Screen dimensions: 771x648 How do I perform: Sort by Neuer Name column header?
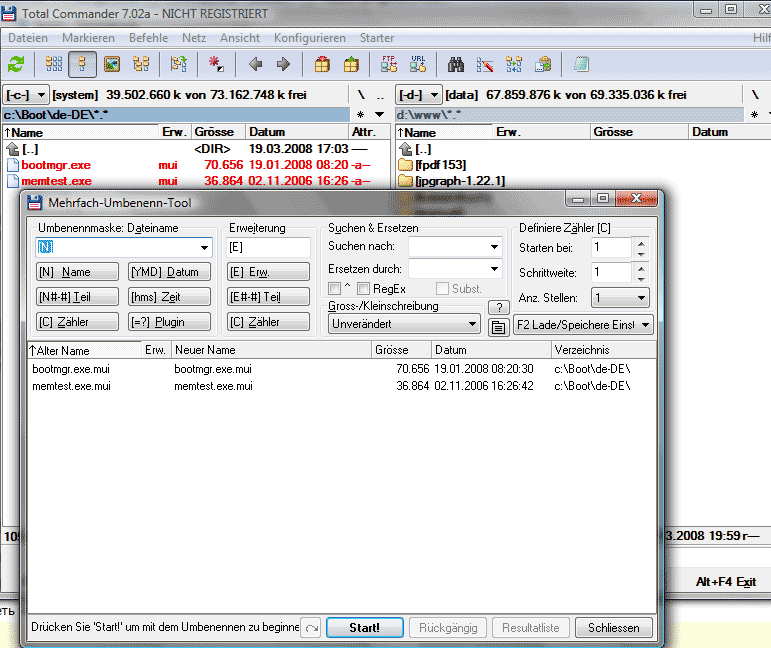coord(271,350)
